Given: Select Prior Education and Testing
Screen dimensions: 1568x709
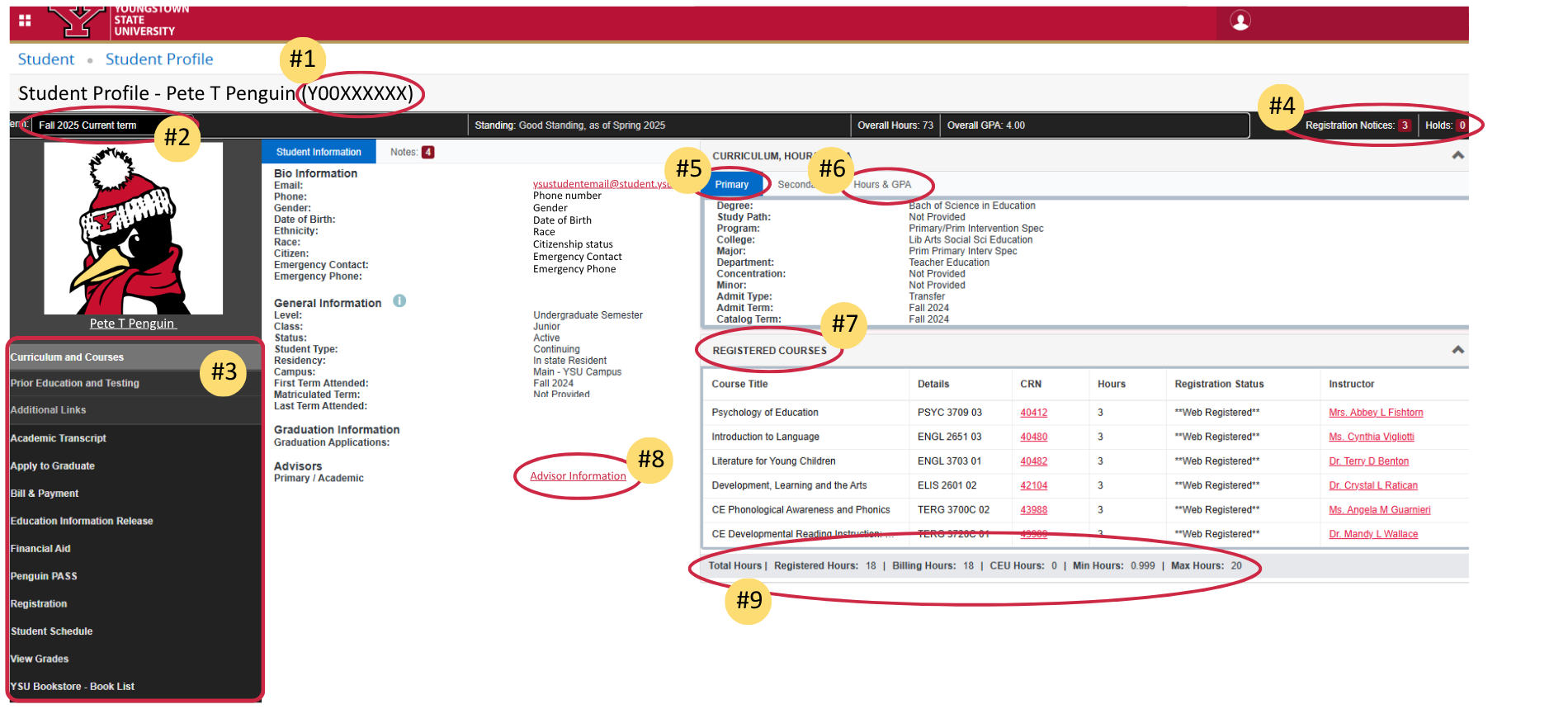Looking at the screenshot, I should 75,383.
